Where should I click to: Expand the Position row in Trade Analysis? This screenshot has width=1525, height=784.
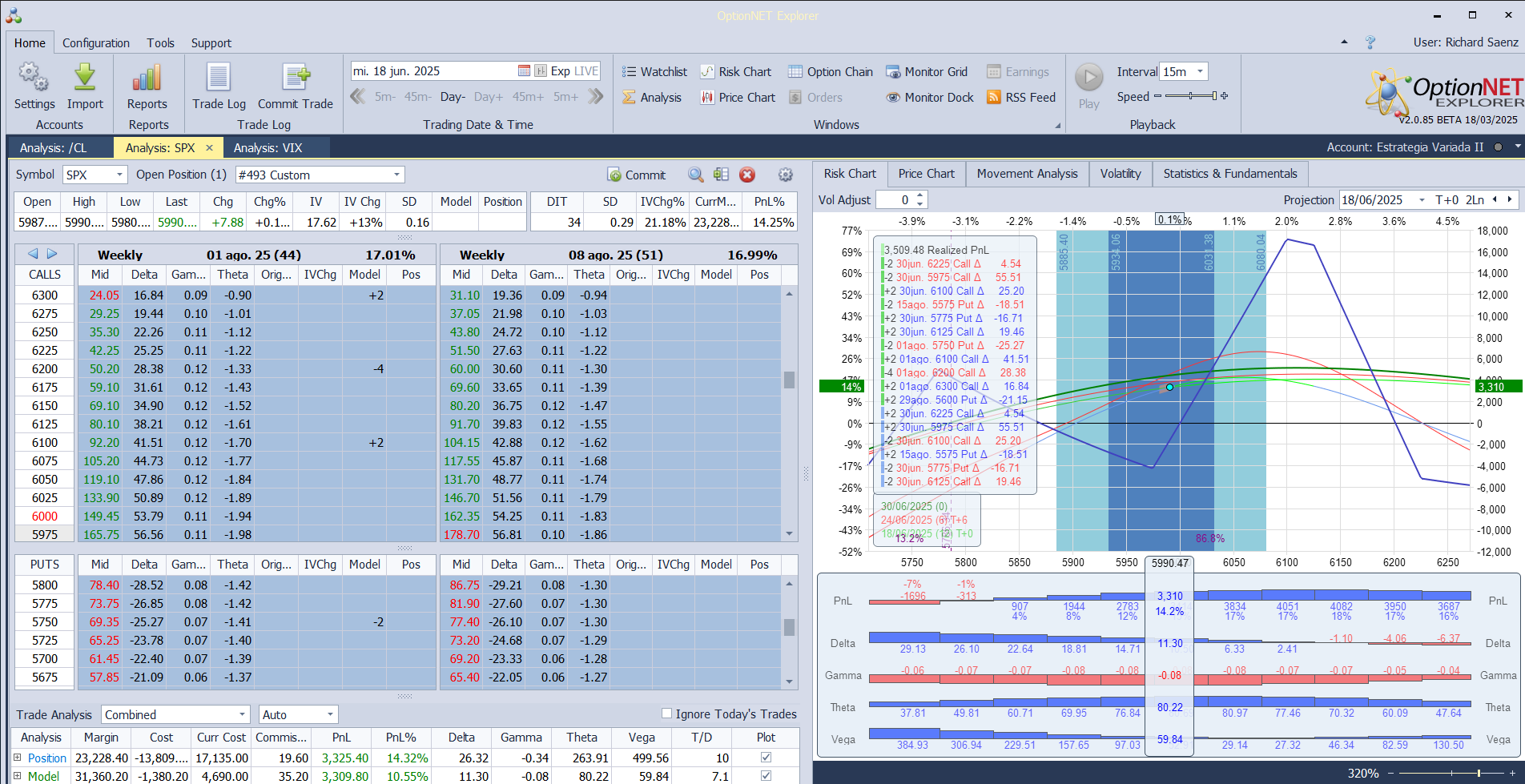pyautogui.click(x=18, y=758)
